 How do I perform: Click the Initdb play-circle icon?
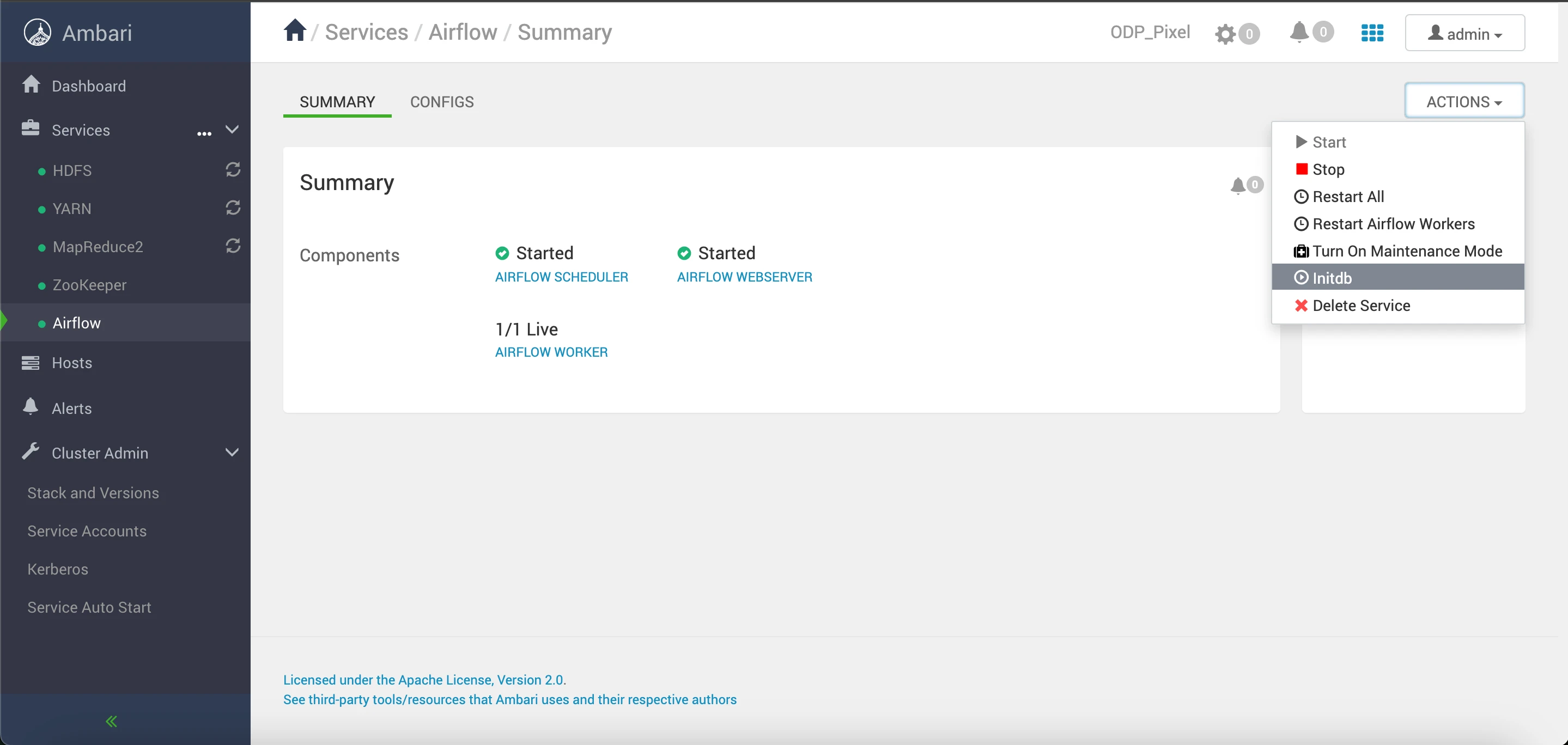pyautogui.click(x=1301, y=278)
